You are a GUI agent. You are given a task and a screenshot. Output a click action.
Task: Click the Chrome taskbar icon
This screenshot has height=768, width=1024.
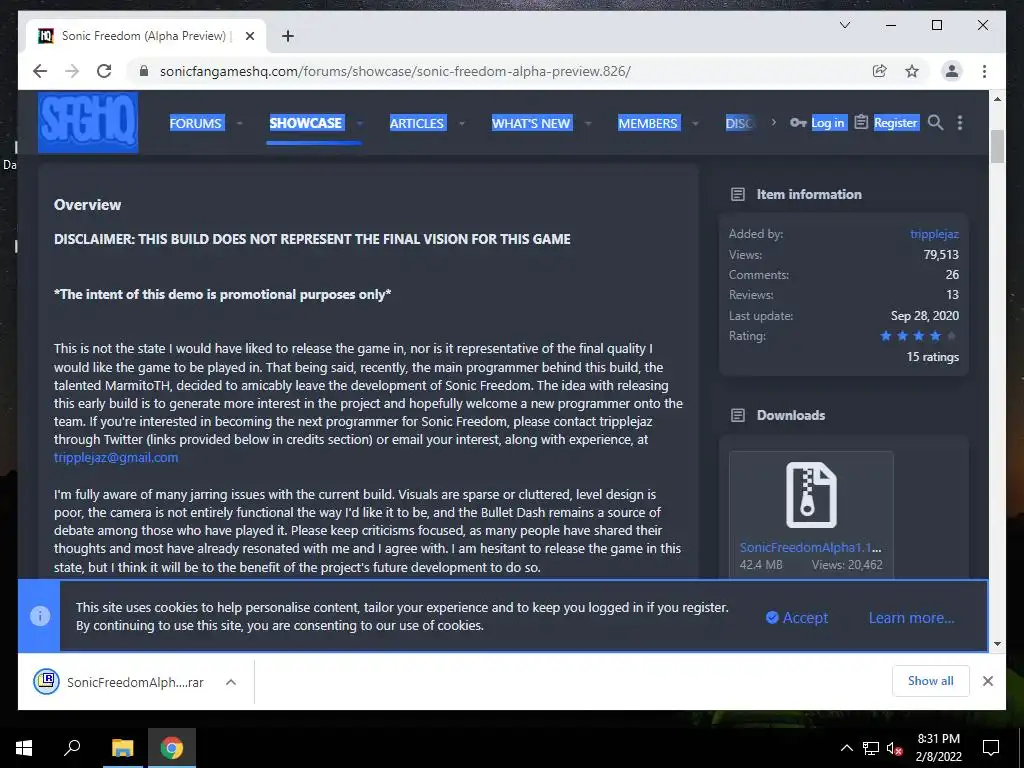click(x=172, y=748)
